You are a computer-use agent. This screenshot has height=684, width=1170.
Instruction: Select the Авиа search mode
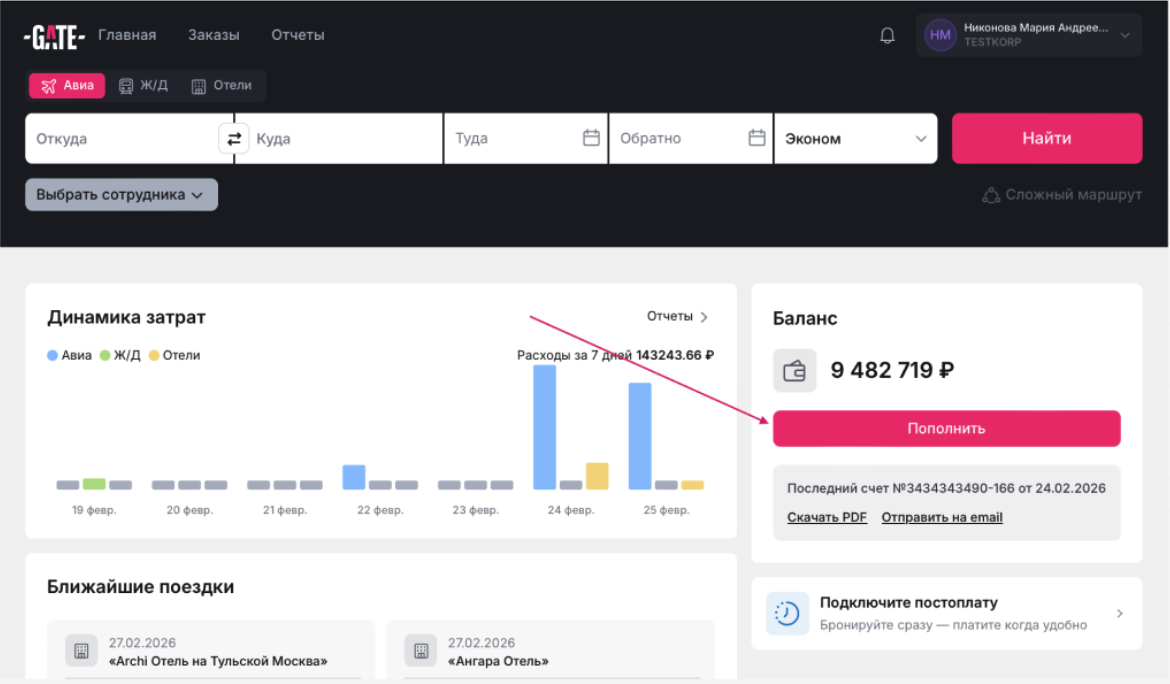pyautogui.click(x=68, y=86)
